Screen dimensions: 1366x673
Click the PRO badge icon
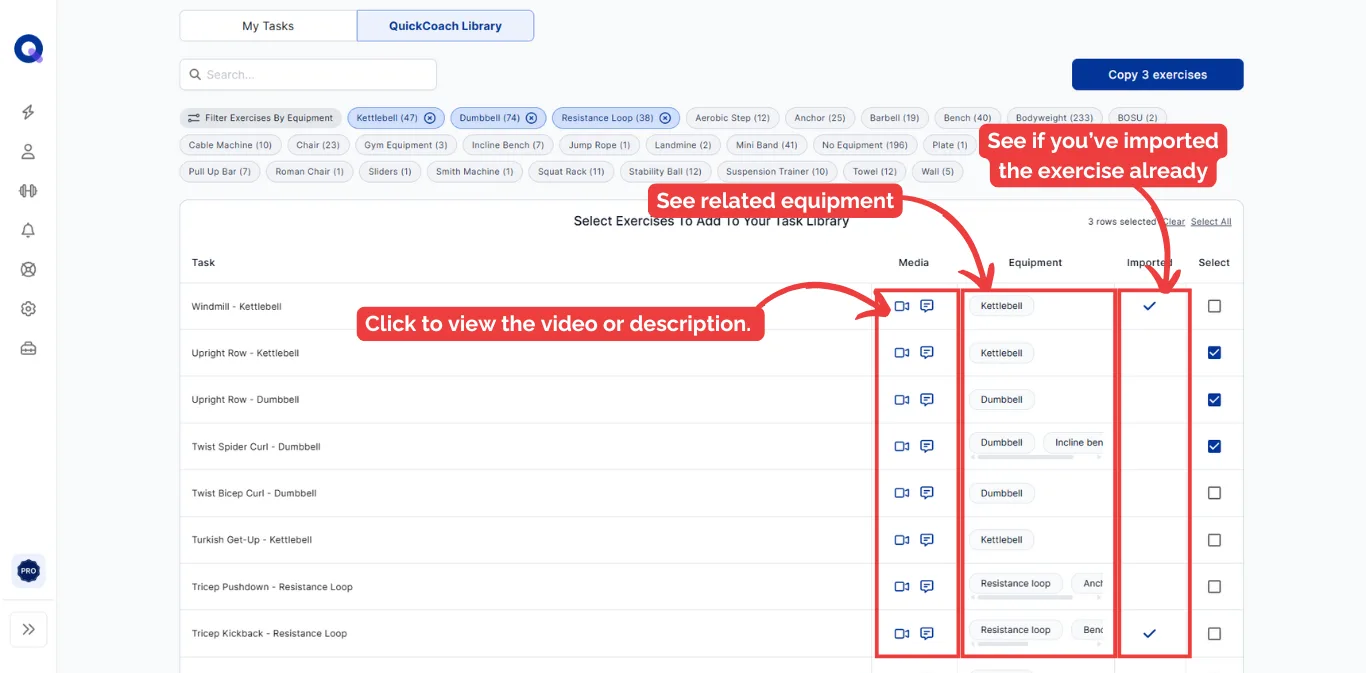(x=28, y=571)
